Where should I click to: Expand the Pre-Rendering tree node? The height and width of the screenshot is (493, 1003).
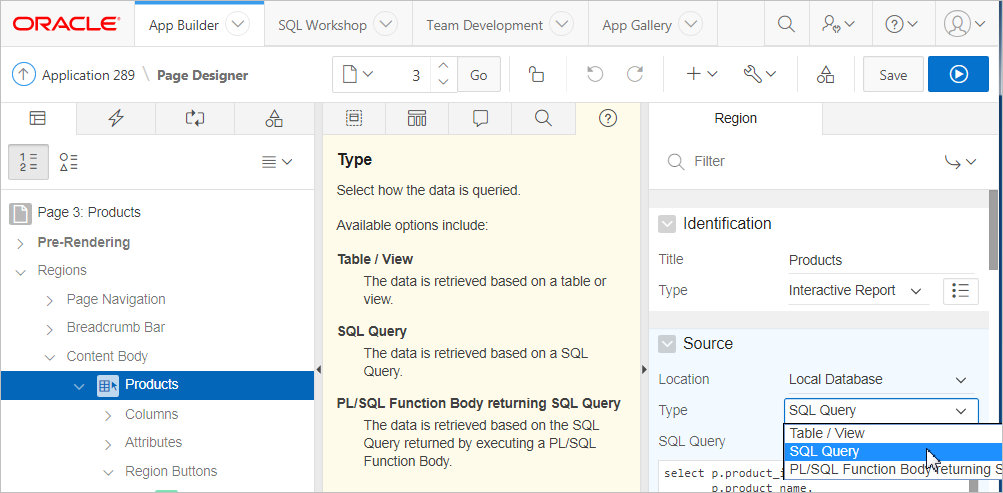pyautogui.click(x=20, y=243)
